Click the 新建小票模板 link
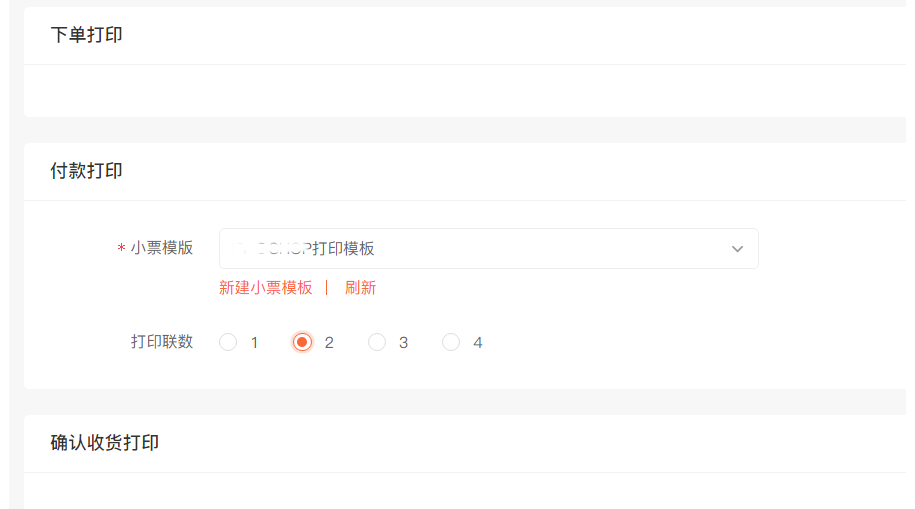This screenshot has height=509, width=915. (x=266, y=288)
